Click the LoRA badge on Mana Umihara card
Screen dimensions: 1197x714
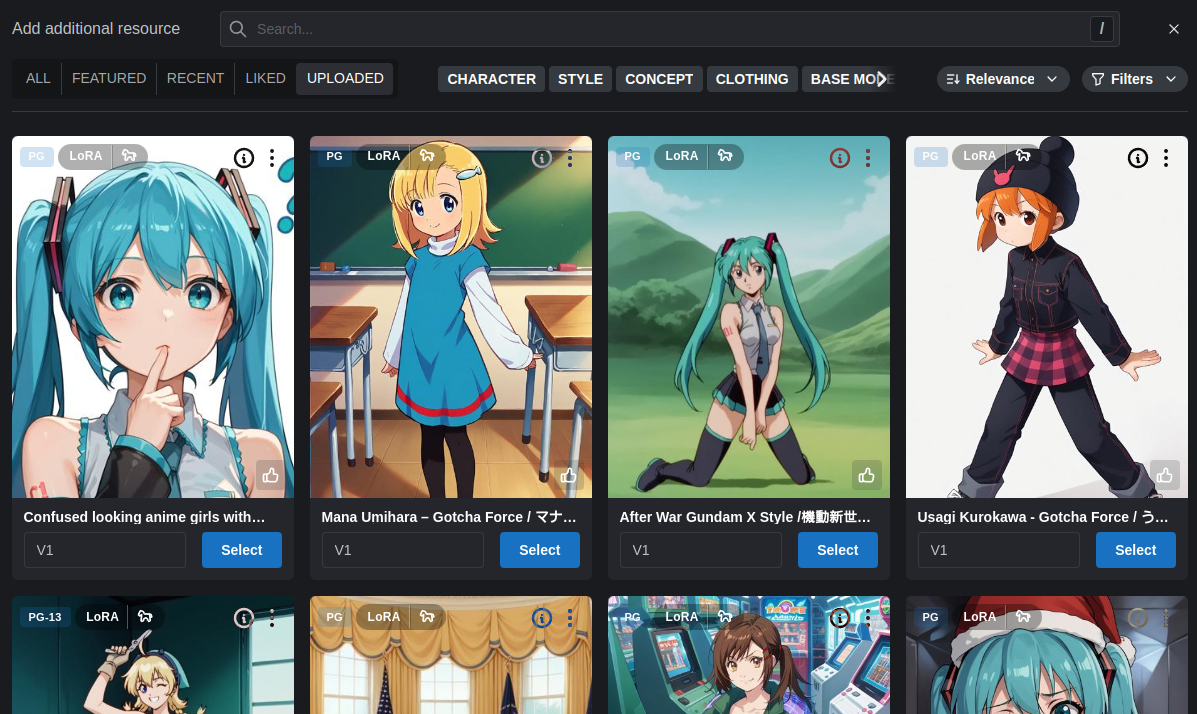[383, 156]
